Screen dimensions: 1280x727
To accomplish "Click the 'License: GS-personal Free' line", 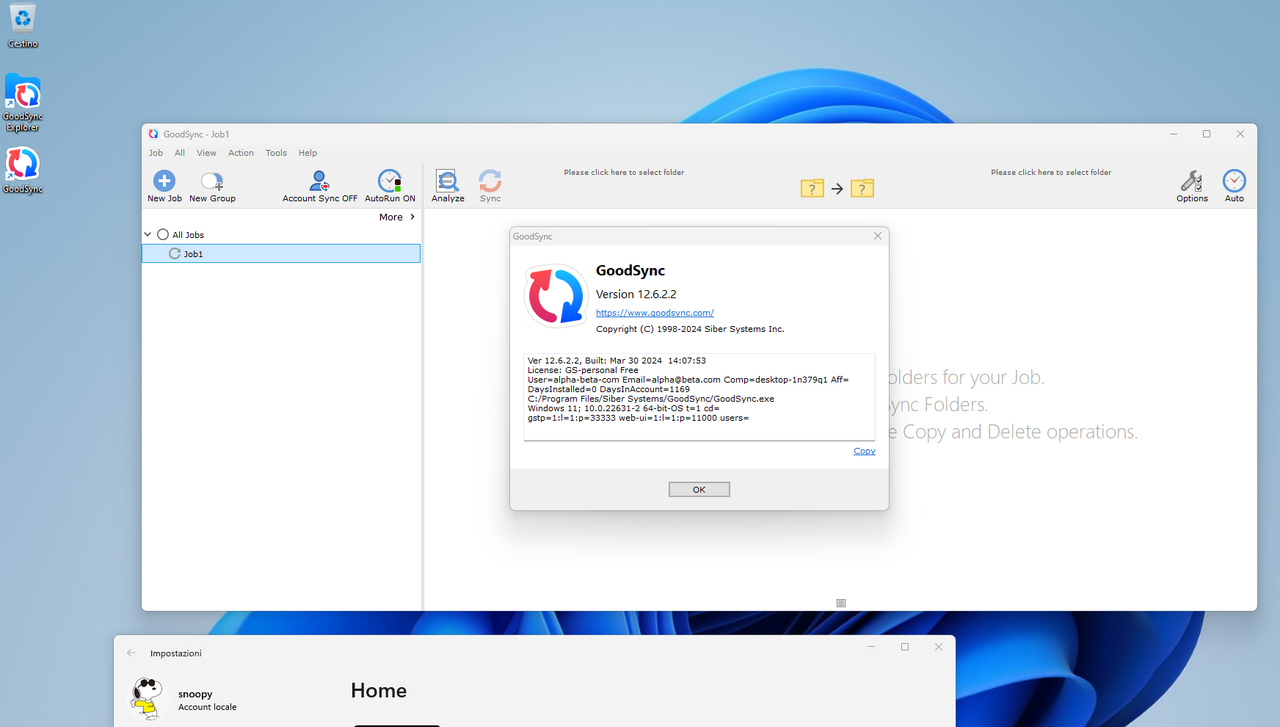I will pos(583,370).
